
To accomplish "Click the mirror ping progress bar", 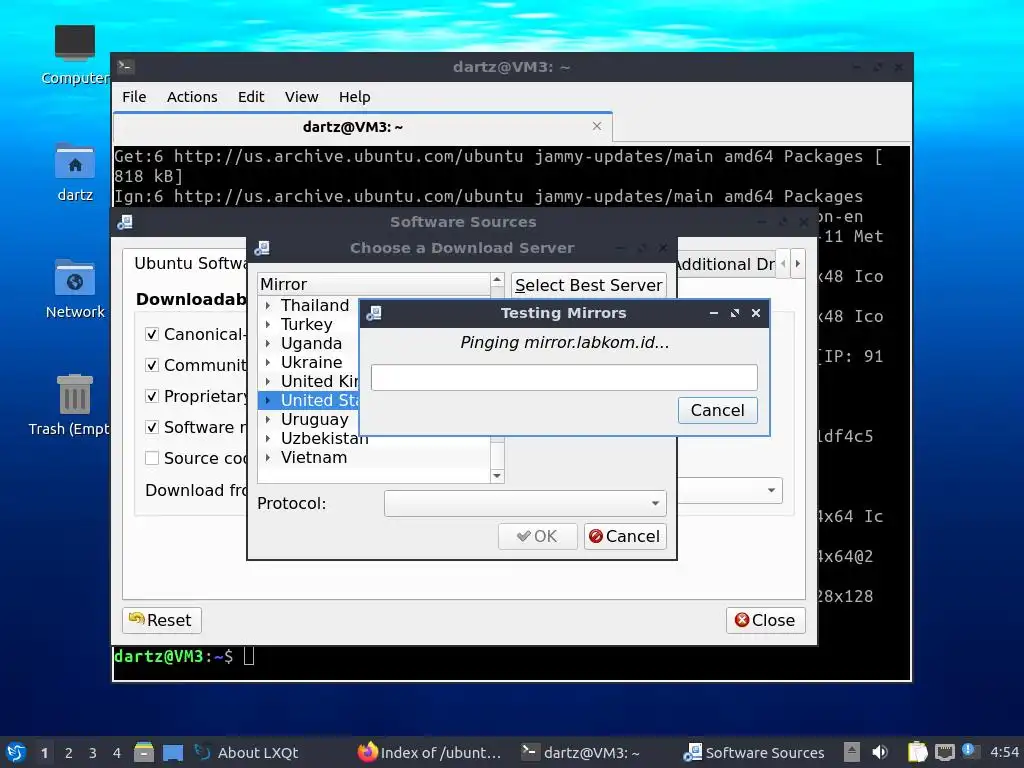I will (x=564, y=377).
